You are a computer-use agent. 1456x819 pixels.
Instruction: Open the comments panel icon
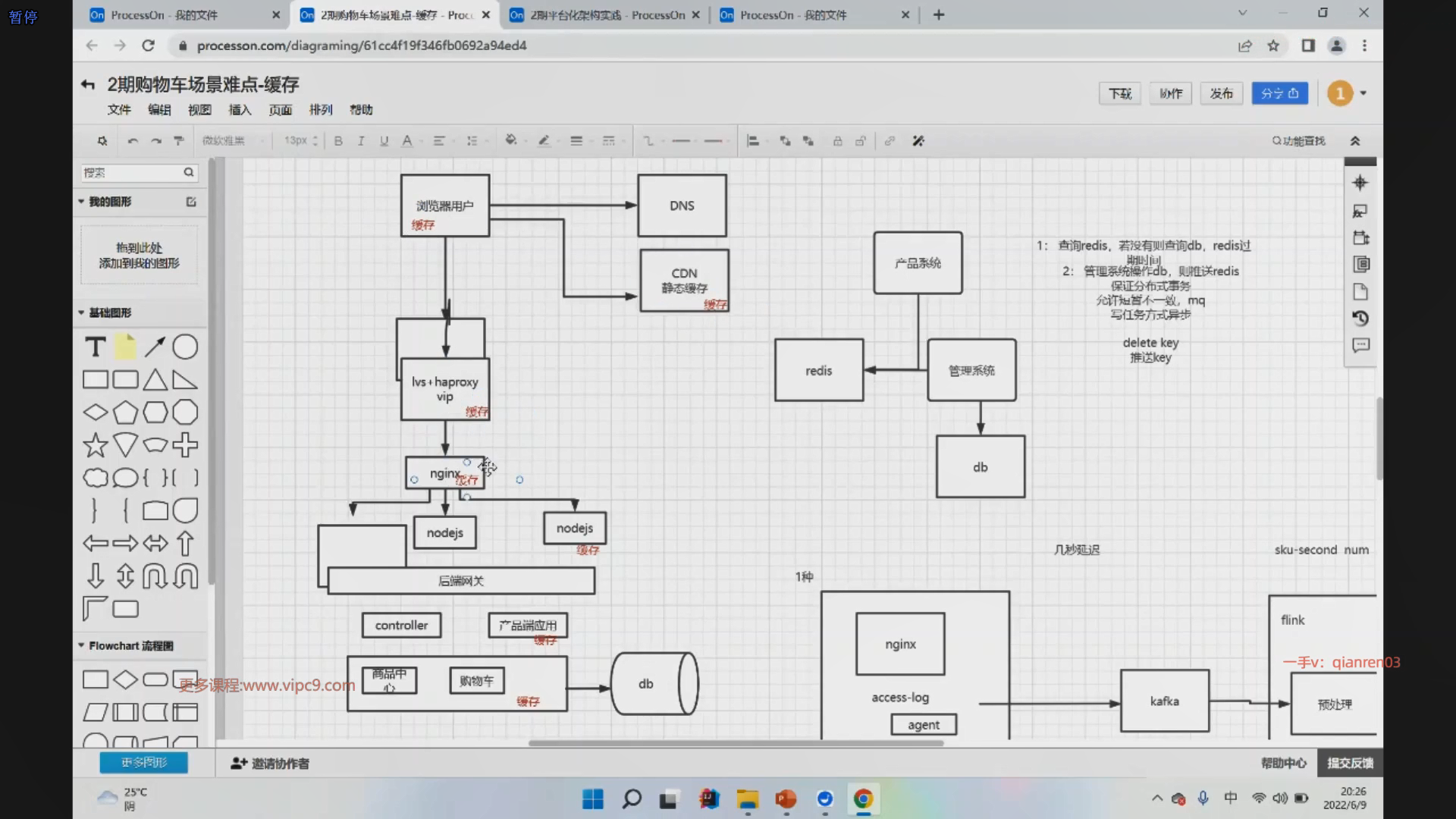click(x=1360, y=346)
